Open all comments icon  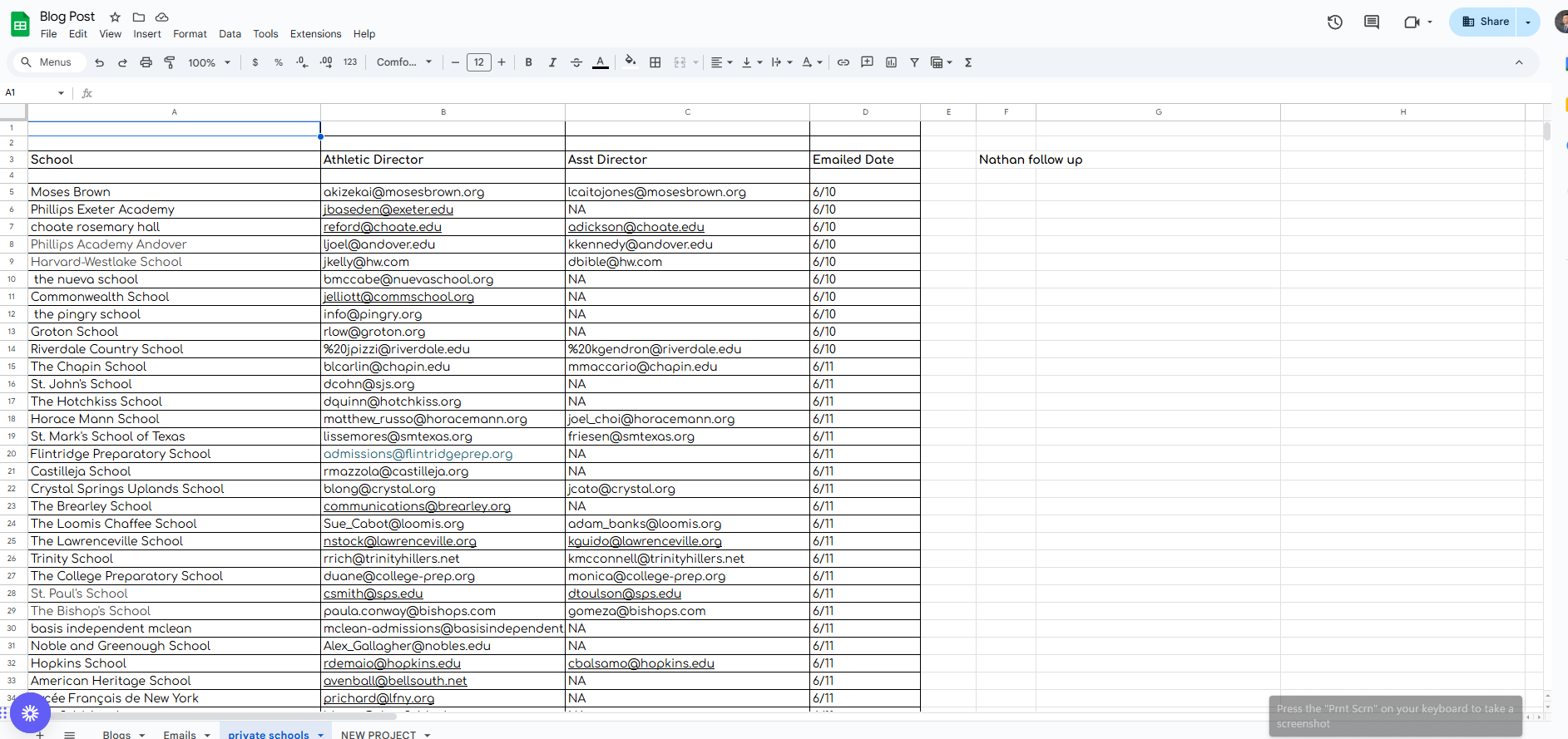click(1372, 22)
